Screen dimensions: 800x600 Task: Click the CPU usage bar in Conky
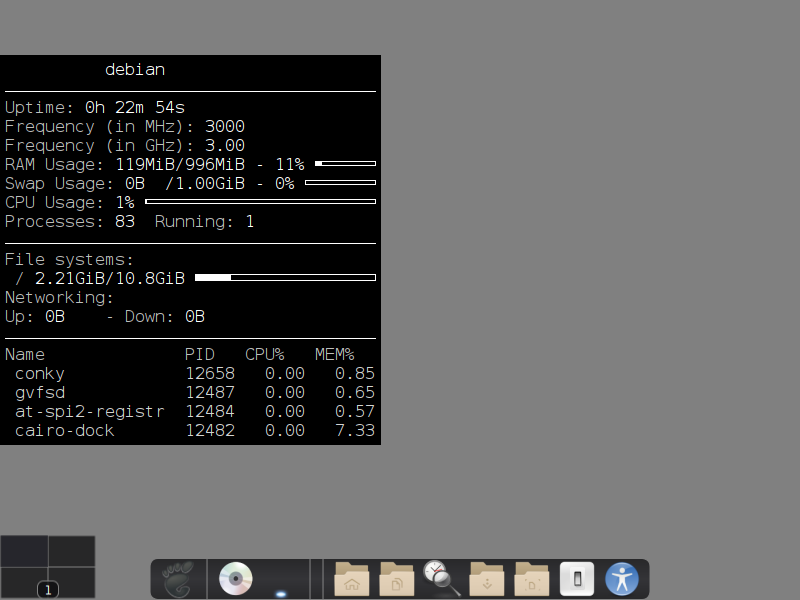coord(260,200)
